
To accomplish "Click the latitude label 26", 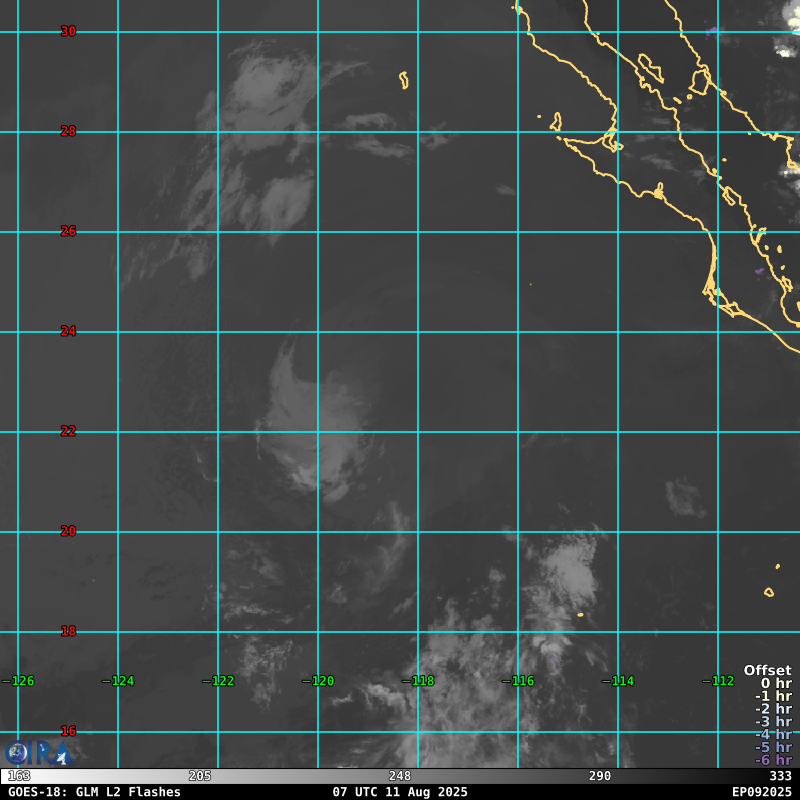I will (68, 232).
